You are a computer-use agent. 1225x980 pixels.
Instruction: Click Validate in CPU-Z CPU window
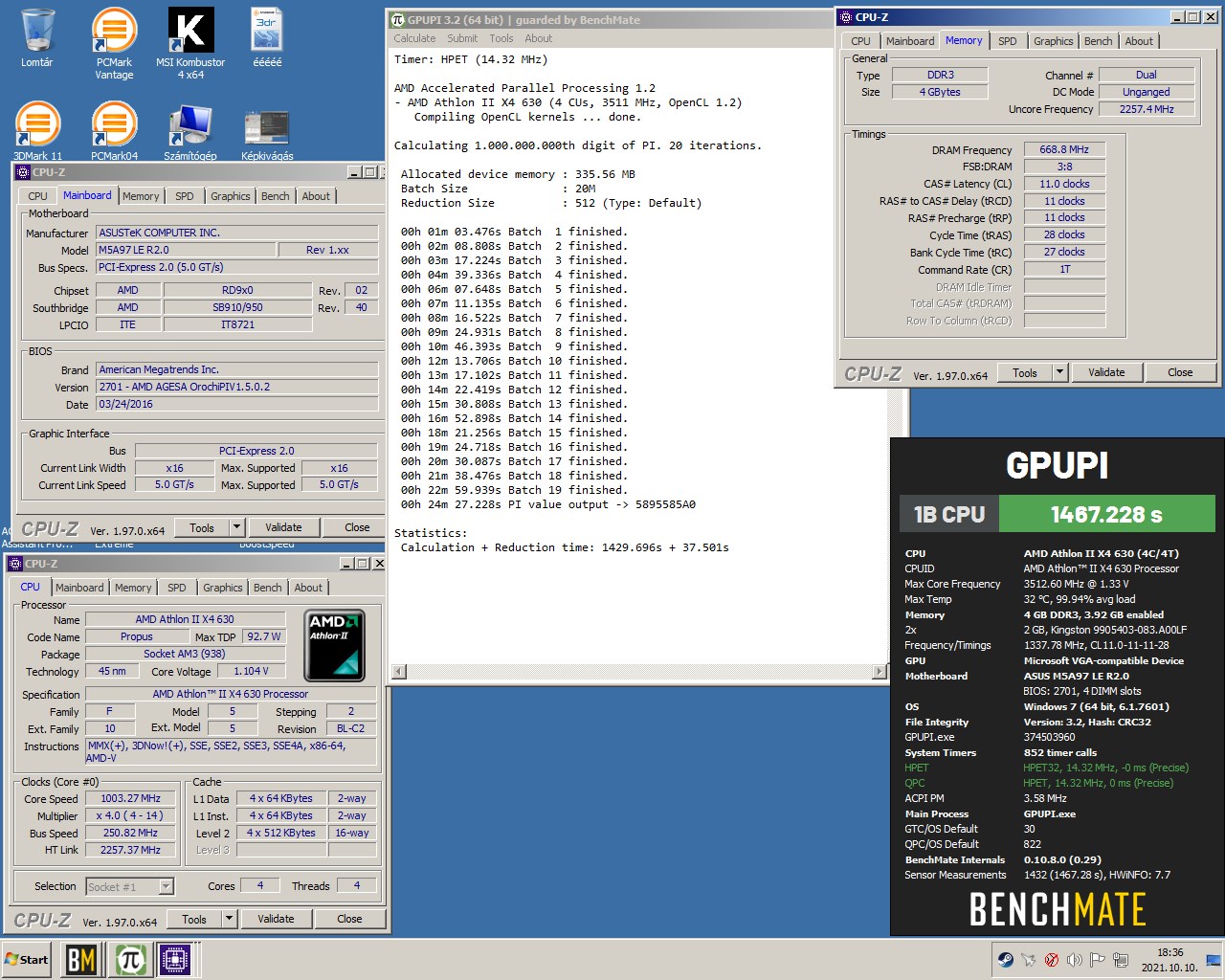(276, 919)
